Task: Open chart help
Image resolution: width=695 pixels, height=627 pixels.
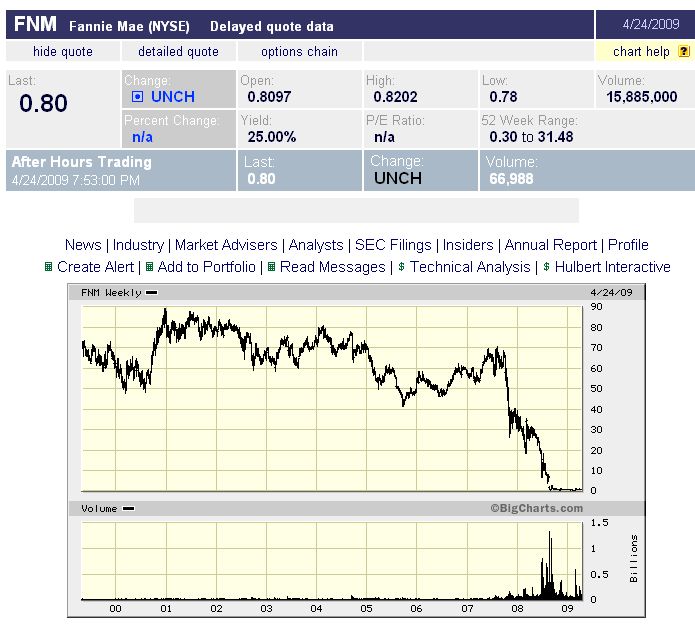Action: click(641, 51)
